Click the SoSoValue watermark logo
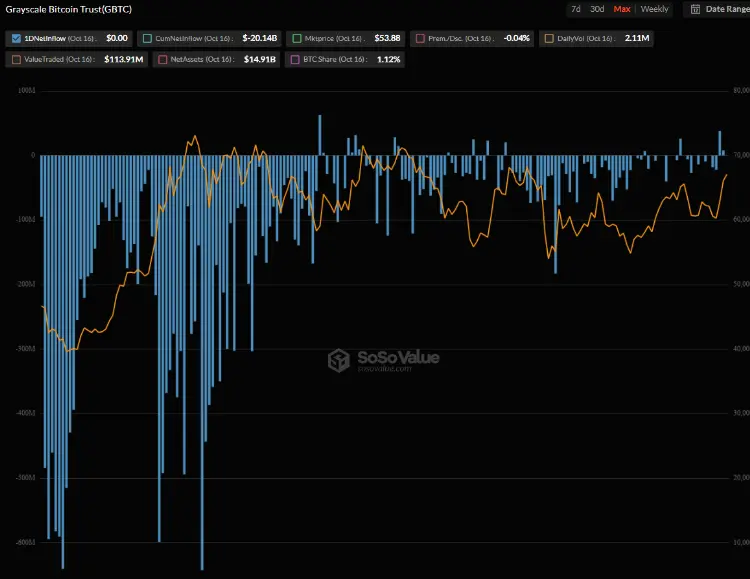Viewport: 750px width, 579px height. [x=384, y=359]
